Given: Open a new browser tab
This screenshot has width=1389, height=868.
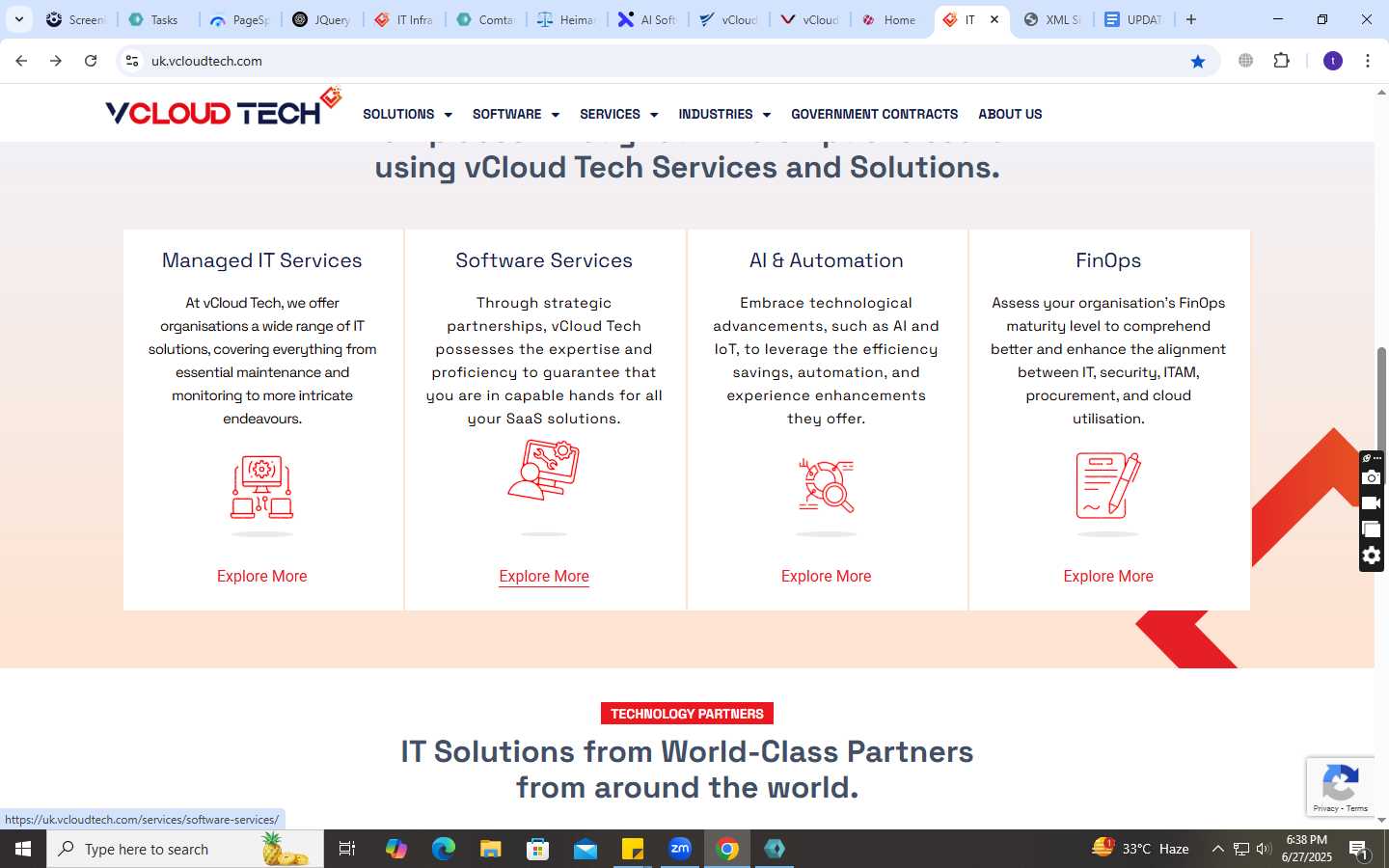Looking at the screenshot, I should click(1191, 19).
